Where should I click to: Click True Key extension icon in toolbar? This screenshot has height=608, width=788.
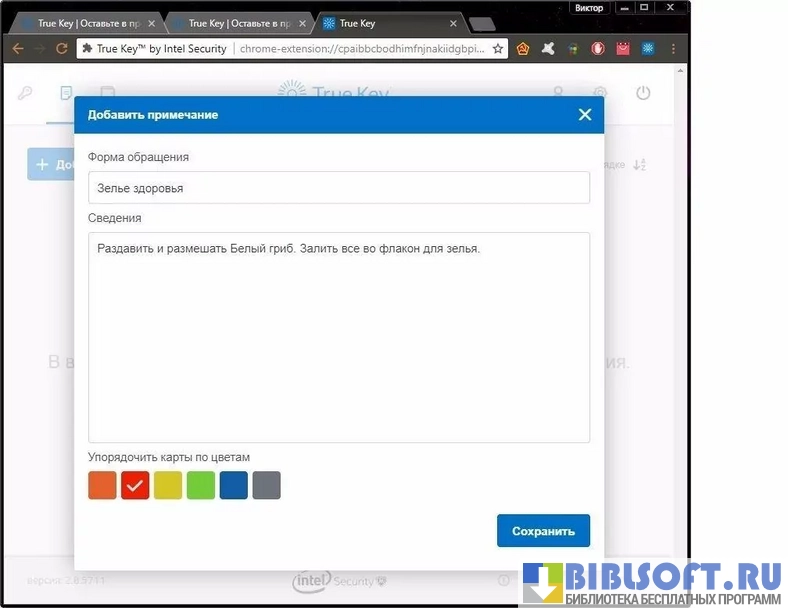pos(648,48)
